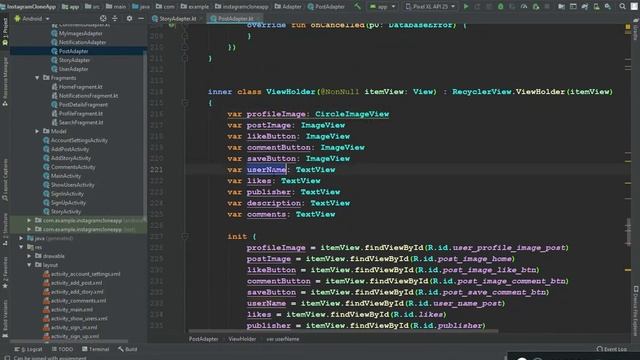Image resolution: width=640 pixels, height=360 pixels.
Task: Click the editor horizontal scrollbar
Action: pyautogui.click(x=343, y=331)
